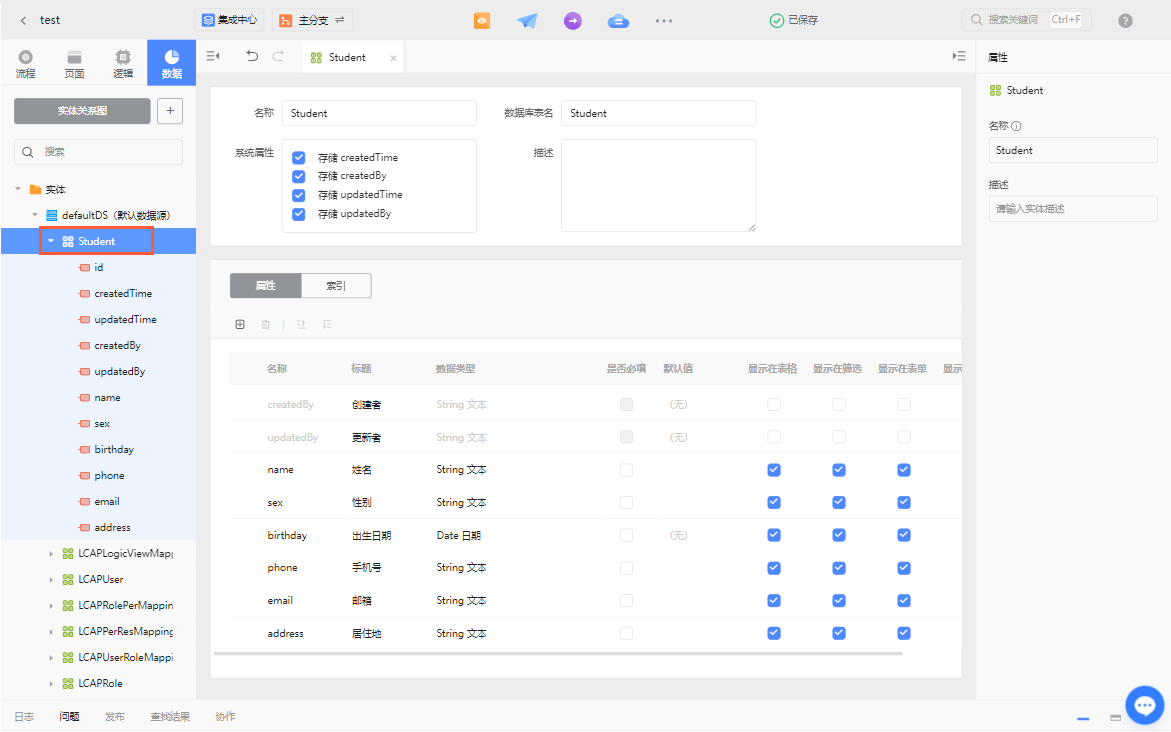Expand the LCAPUserRoleMapping entity

point(51,657)
